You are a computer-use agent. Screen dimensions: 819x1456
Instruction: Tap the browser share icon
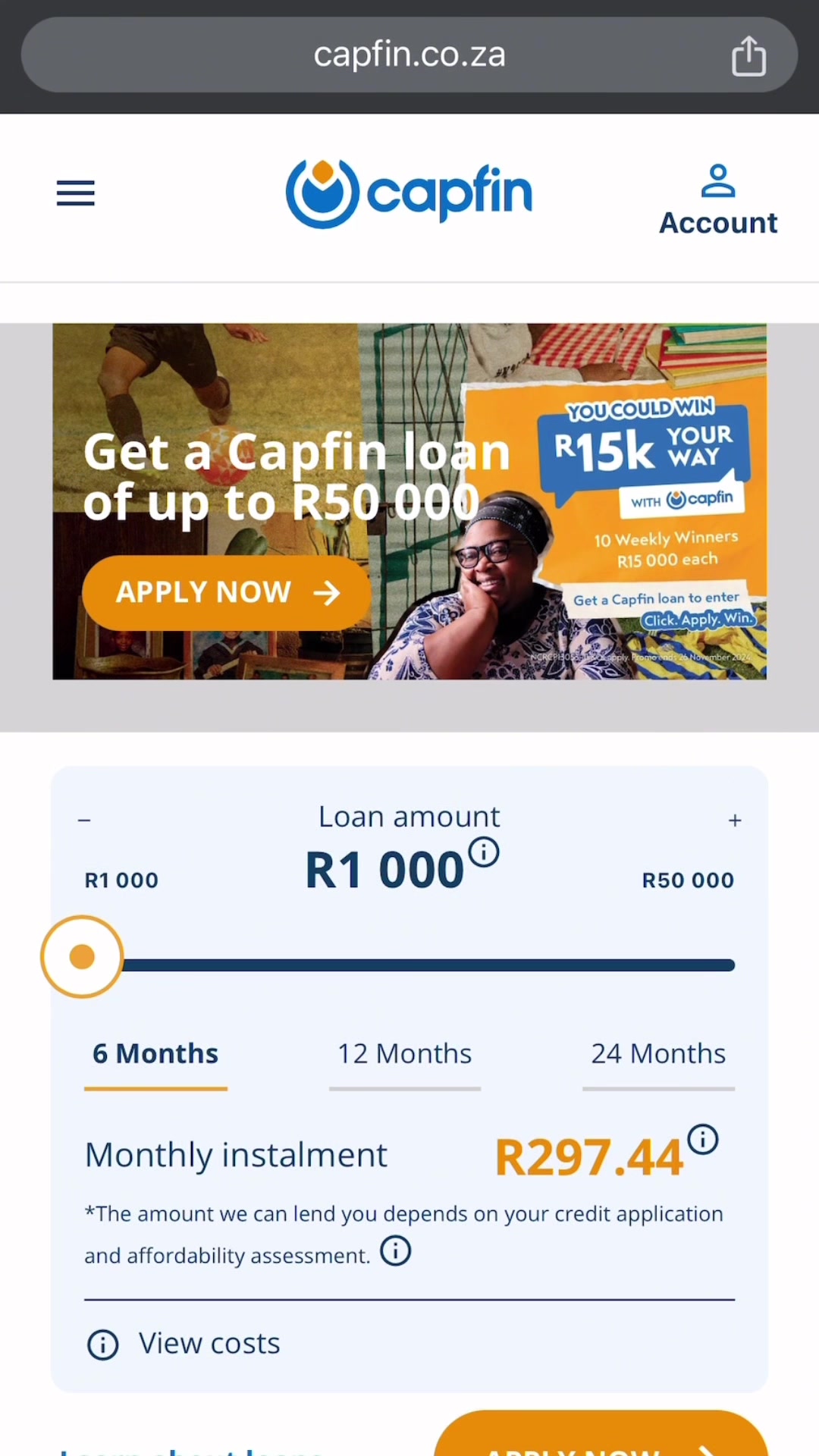point(748,55)
